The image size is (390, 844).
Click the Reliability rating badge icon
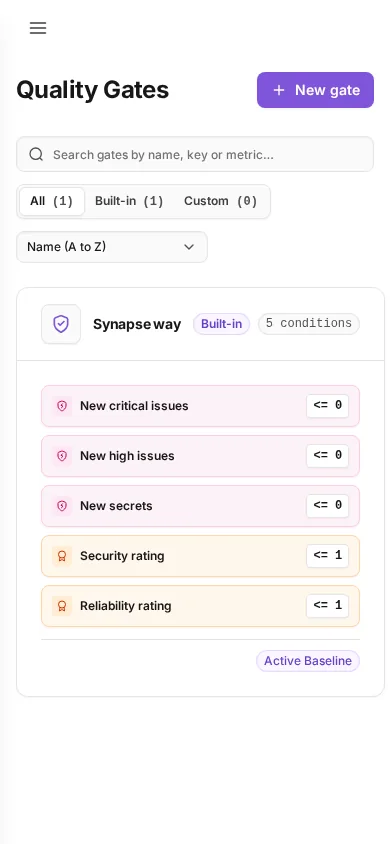pos(62,606)
